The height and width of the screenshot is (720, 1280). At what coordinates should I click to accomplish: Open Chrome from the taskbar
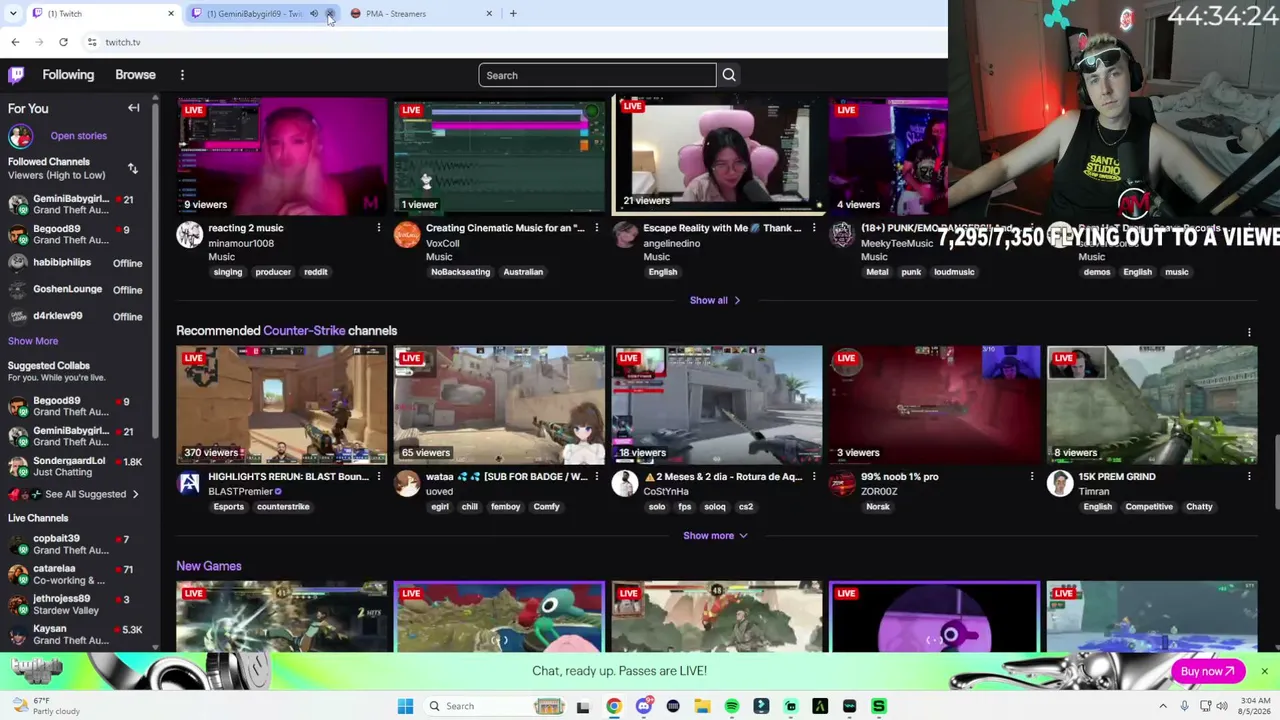(x=614, y=706)
